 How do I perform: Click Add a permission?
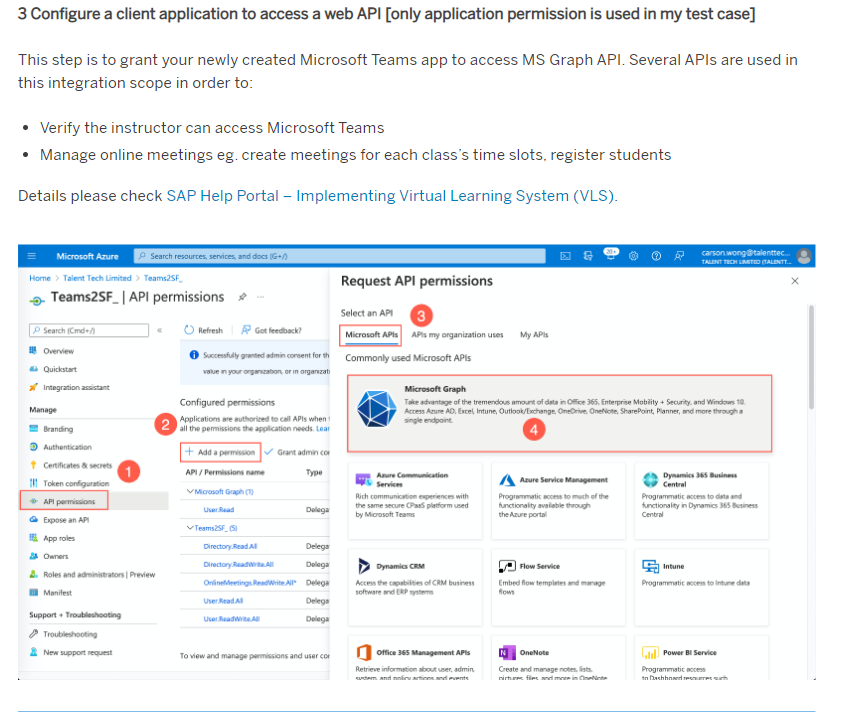tap(220, 452)
